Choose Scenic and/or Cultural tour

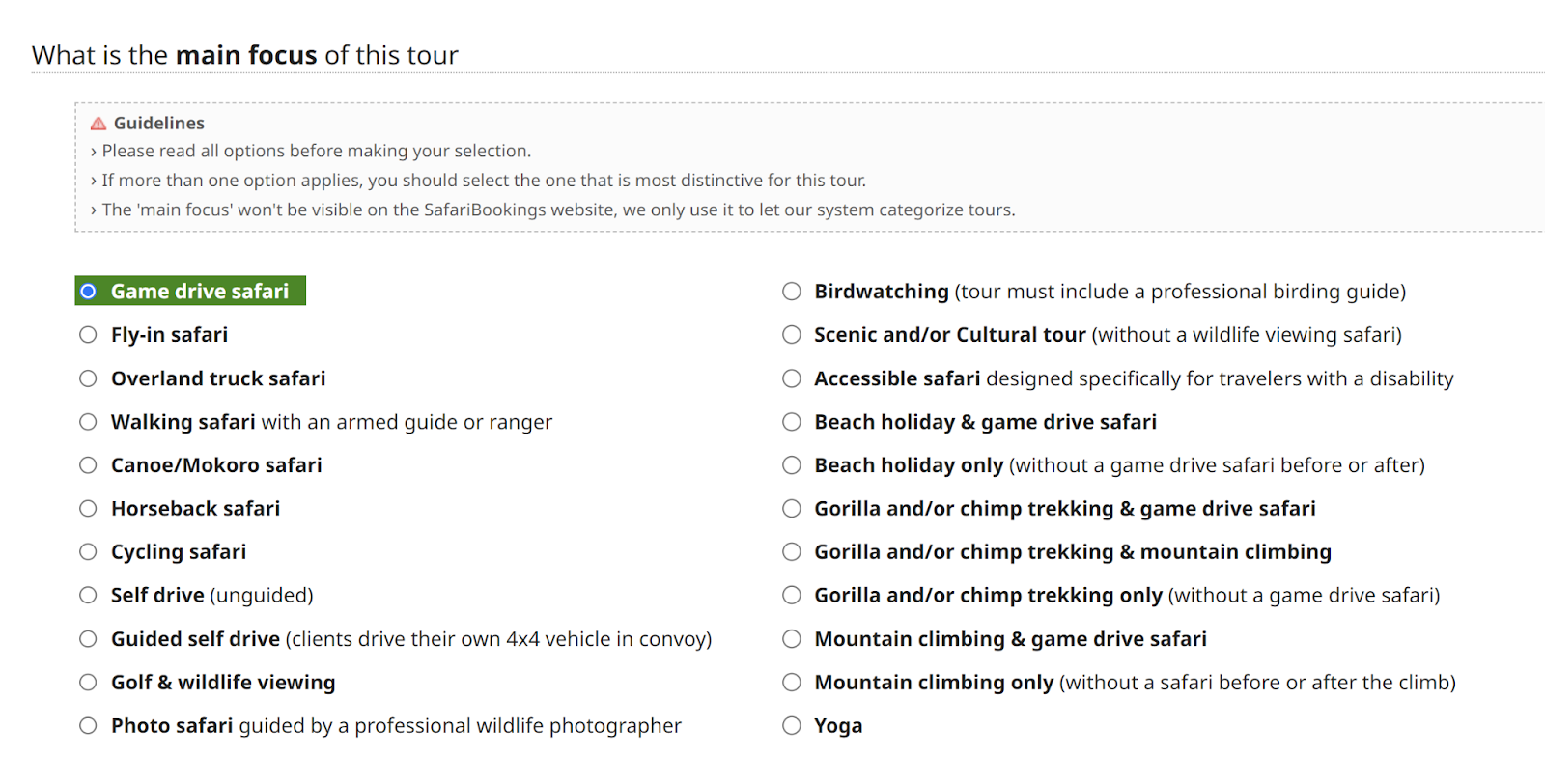tap(792, 335)
